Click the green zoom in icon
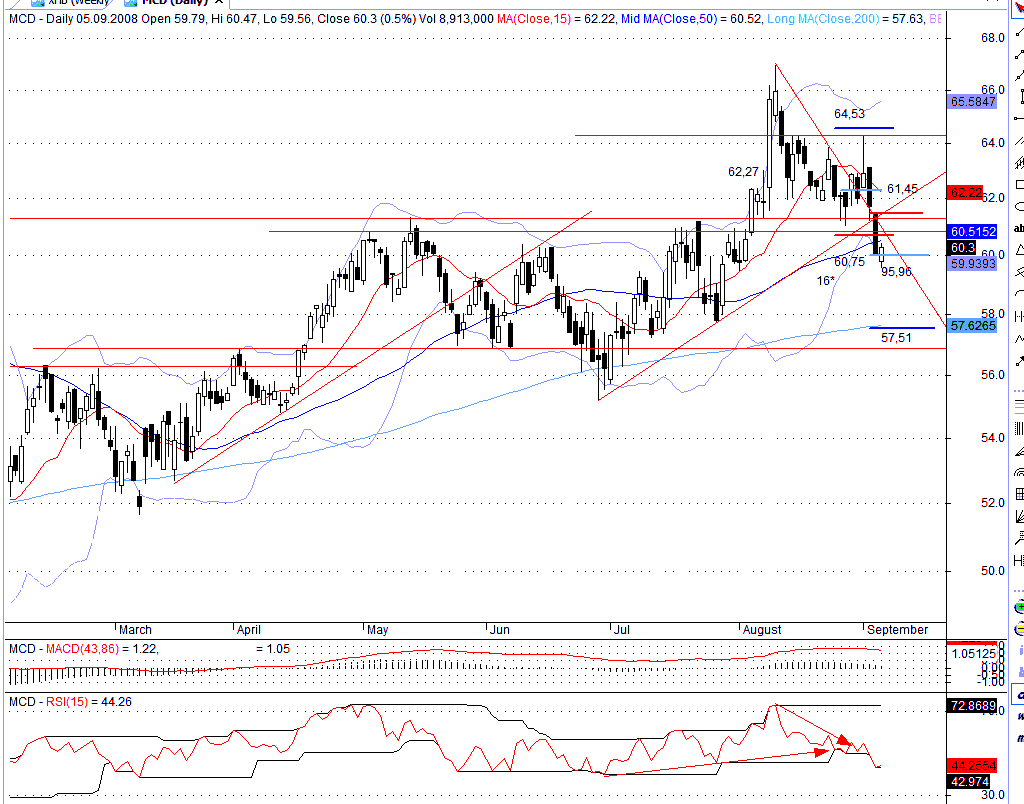 click(1019, 607)
